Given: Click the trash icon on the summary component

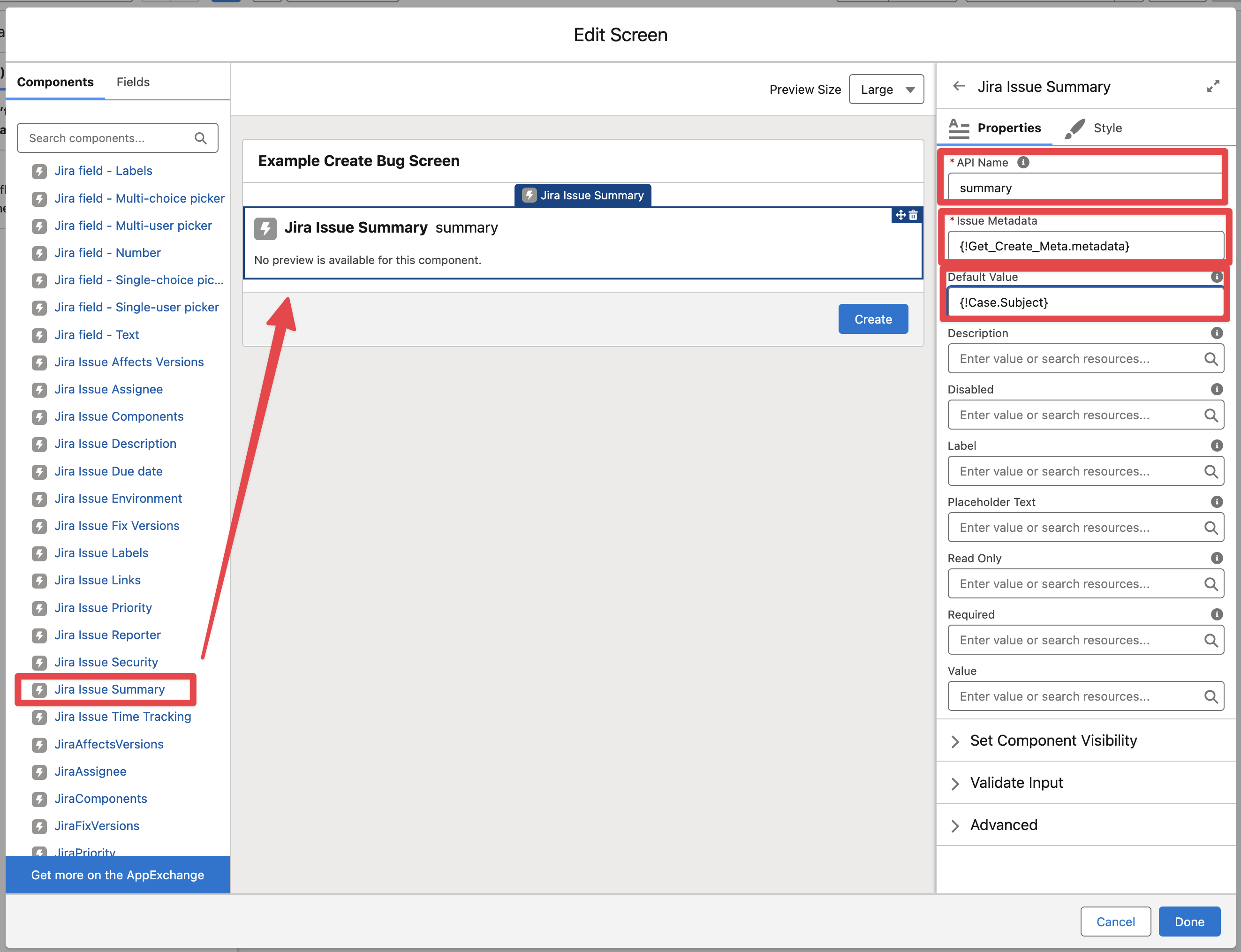Looking at the screenshot, I should 914,215.
